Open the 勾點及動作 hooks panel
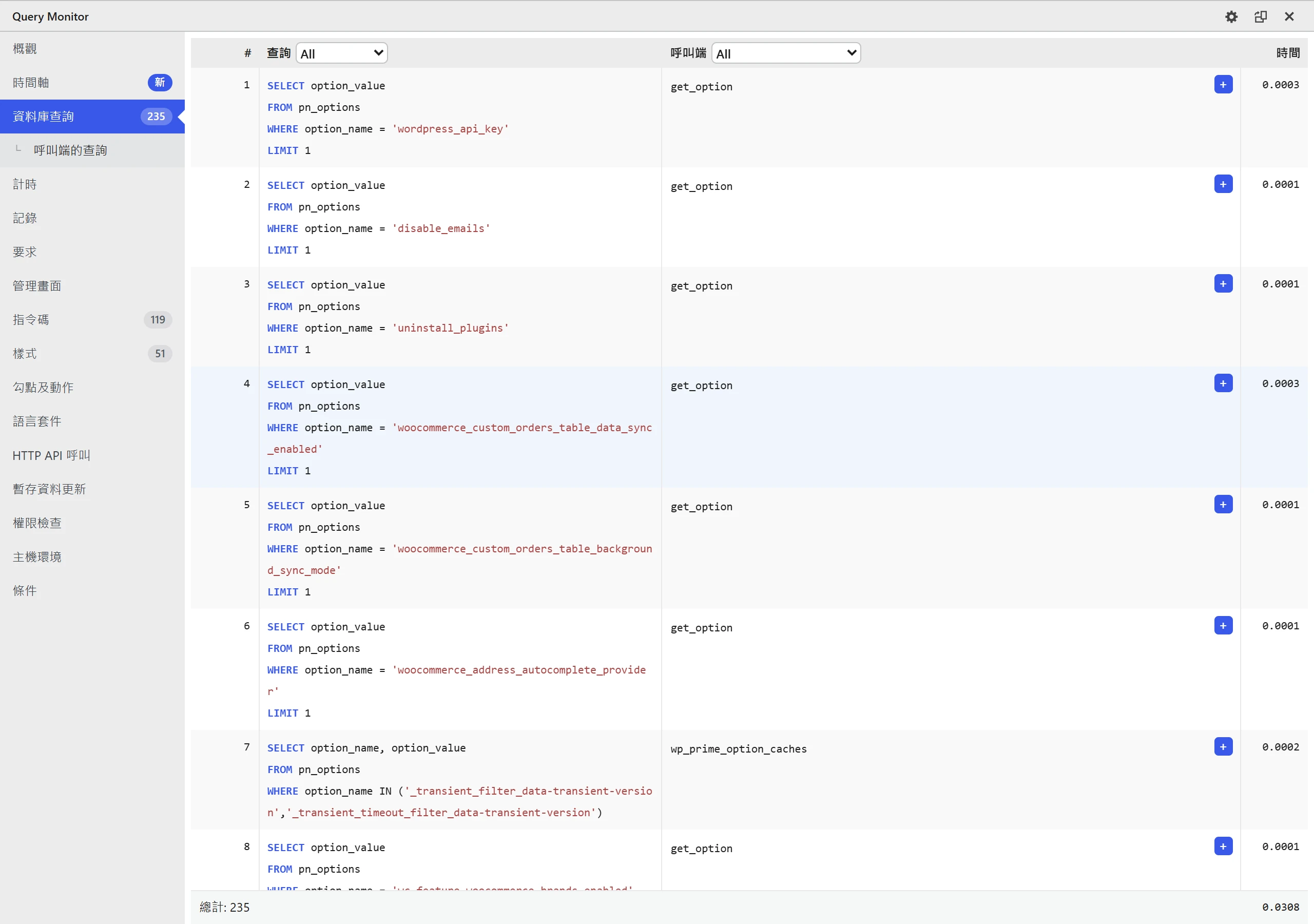Screen dimensions: 1314x924 92,388
